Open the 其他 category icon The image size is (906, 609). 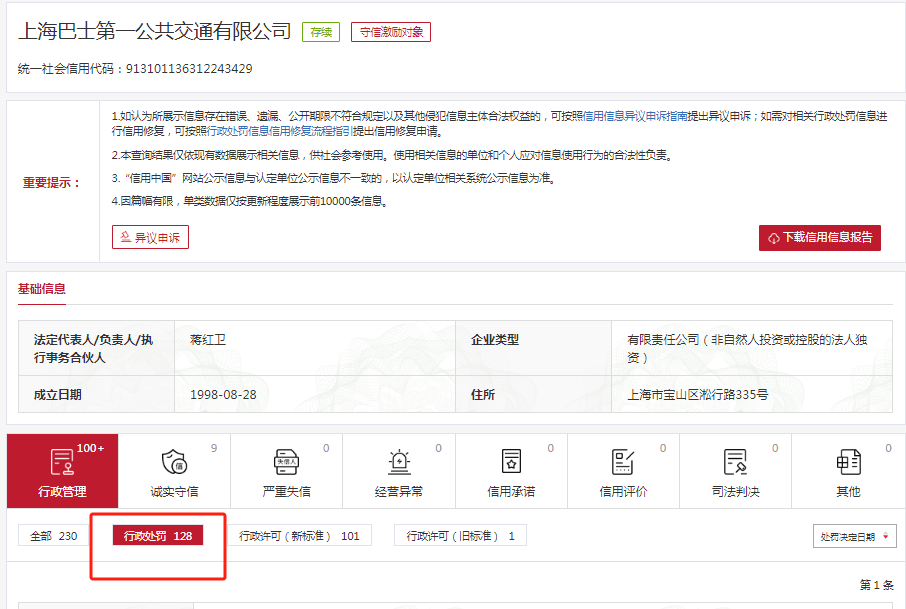(848, 462)
